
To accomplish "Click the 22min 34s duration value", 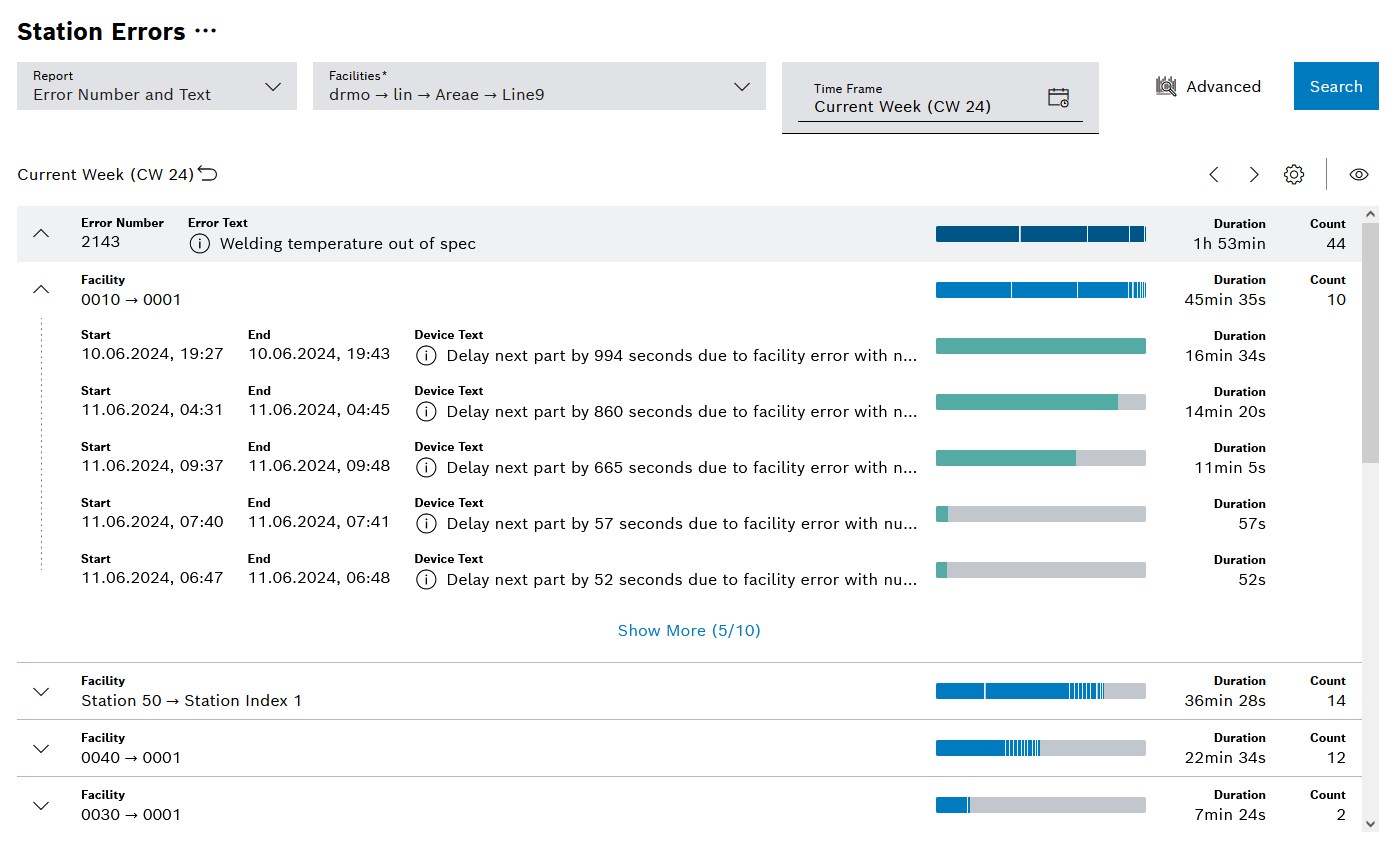I will coord(1225,758).
